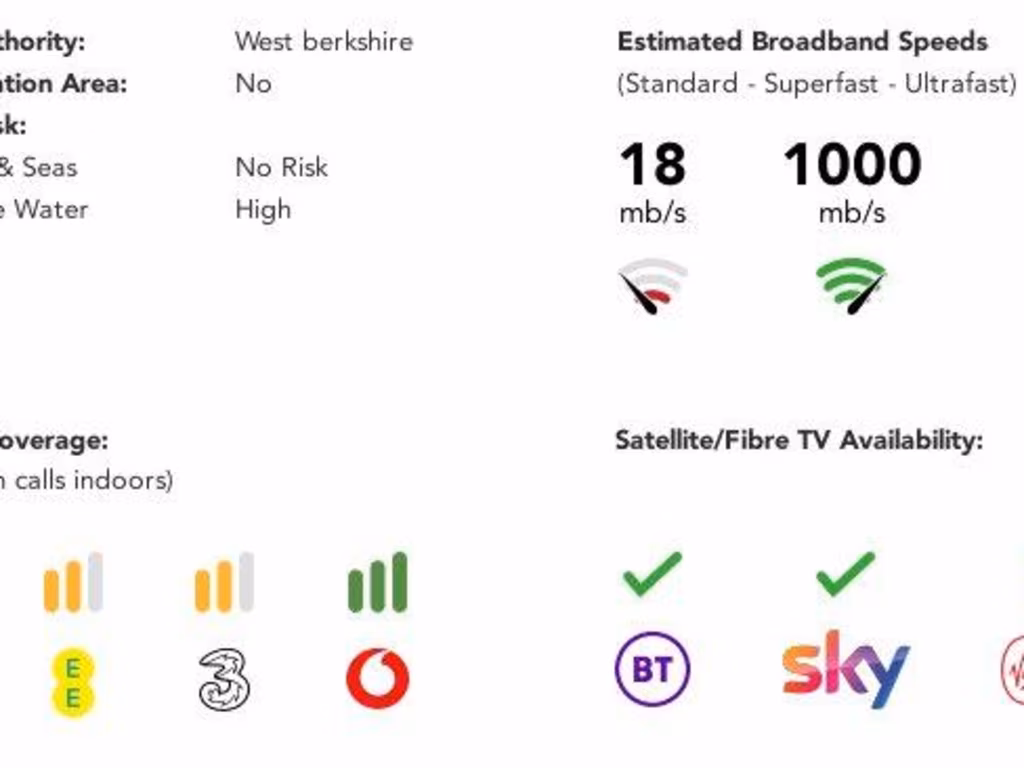Click the No Risk rivers and seas value
The height and width of the screenshot is (768, 1024).
(x=281, y=167)
